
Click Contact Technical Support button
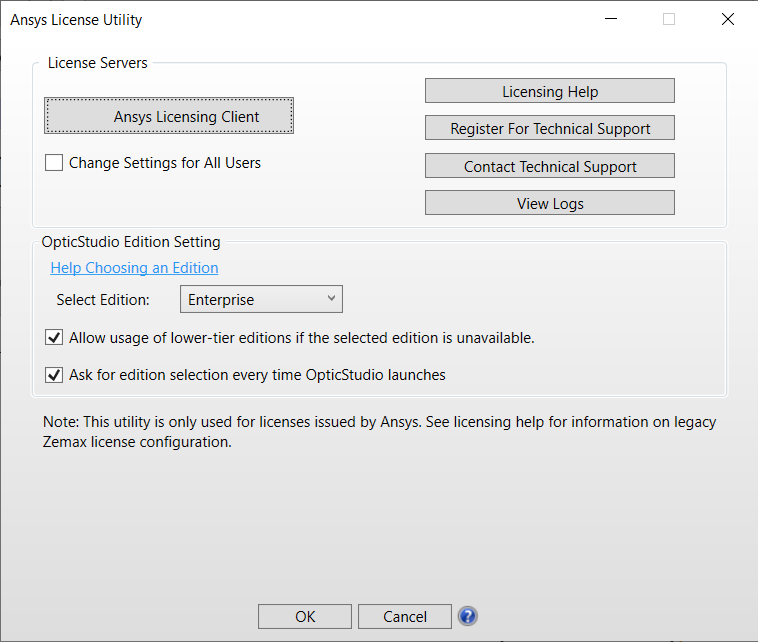(550, 166)
